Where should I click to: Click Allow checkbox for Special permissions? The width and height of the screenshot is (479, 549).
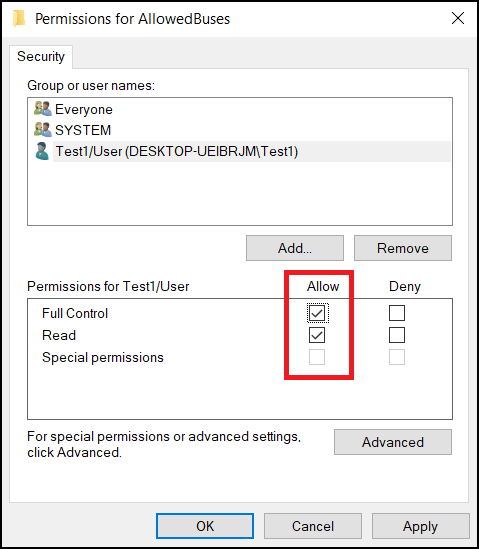point(317,357)
